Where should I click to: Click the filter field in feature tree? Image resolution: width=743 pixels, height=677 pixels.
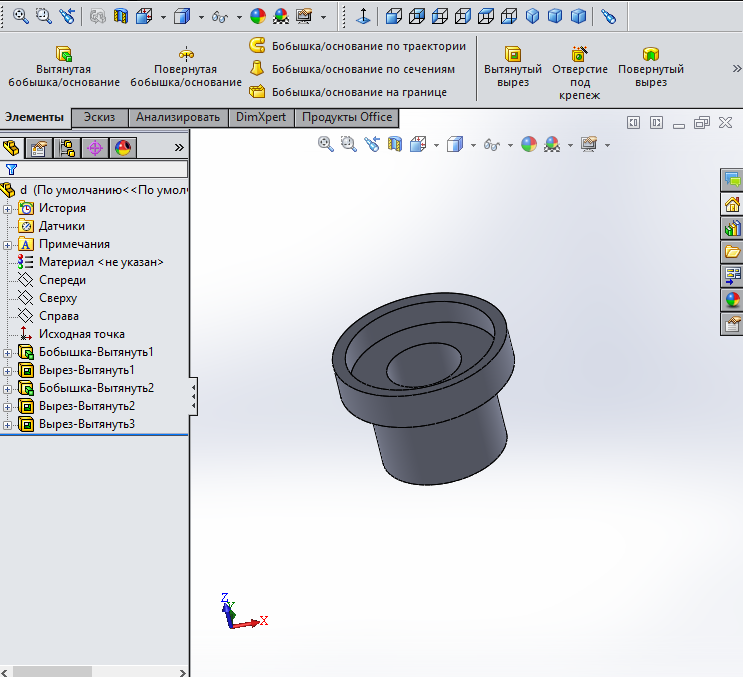pos(100,169)
